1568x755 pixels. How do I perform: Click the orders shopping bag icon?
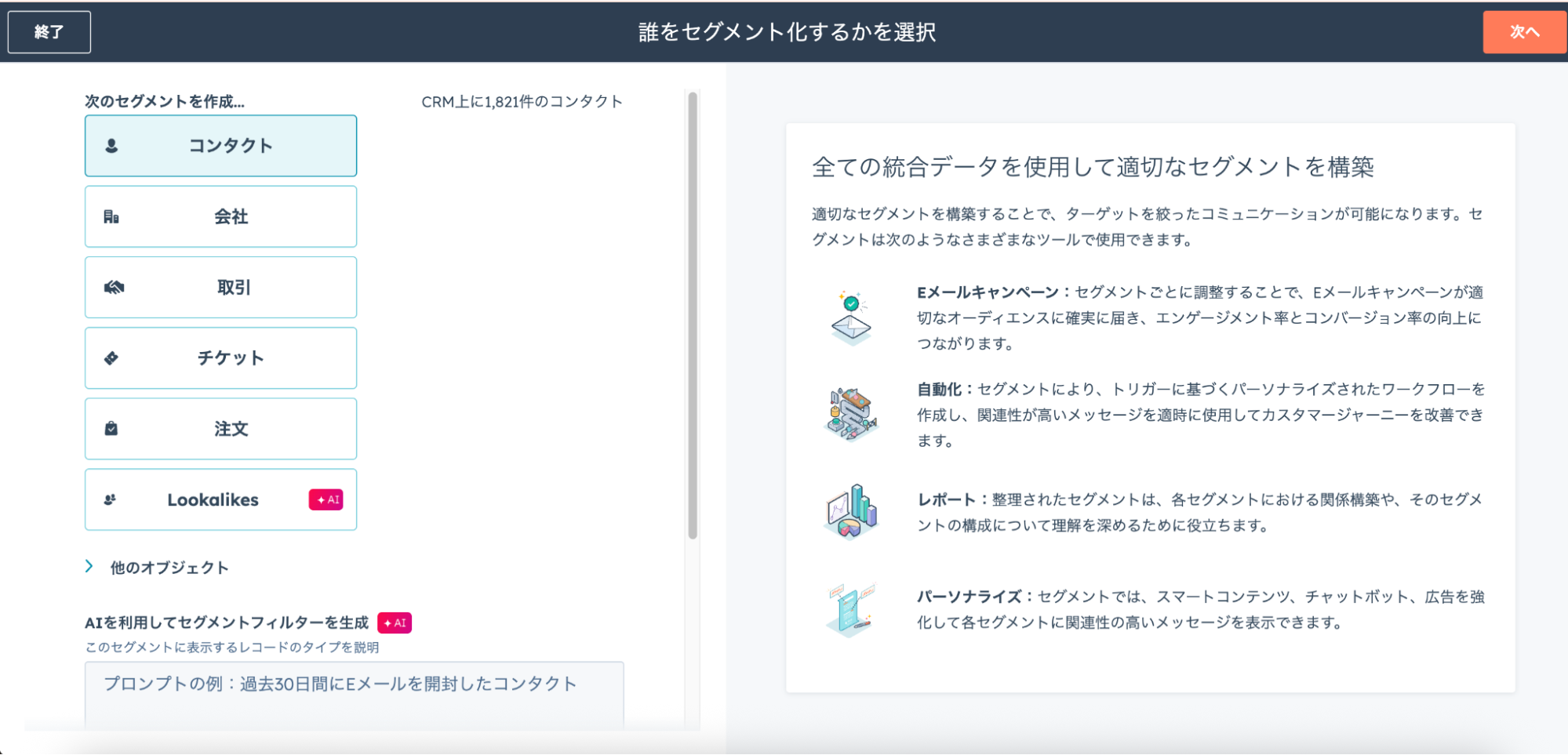click(x=111, y=429)
